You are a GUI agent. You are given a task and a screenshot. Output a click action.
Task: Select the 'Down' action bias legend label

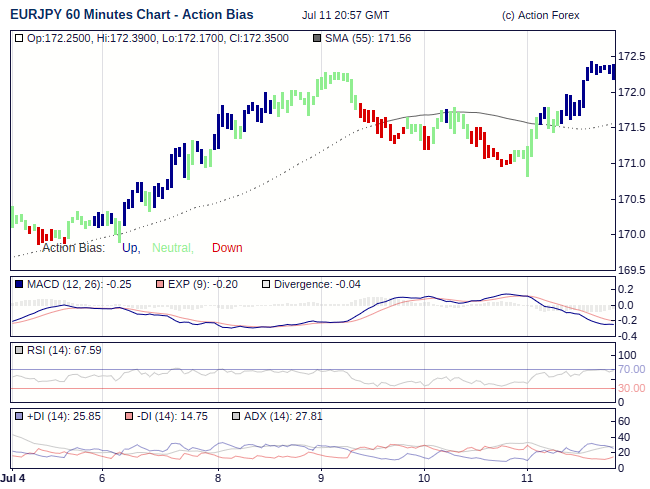[227, 248]
